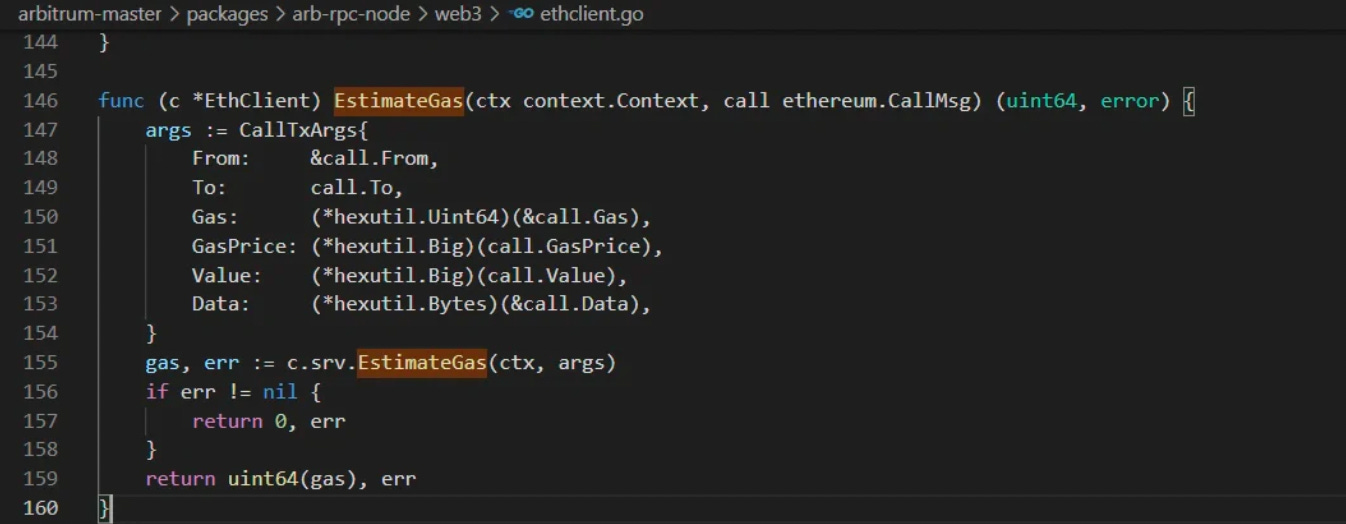The height and width of the screenshot is (524, 1346).
Task: Click closing brace on line 160
Action: (104, 508)
